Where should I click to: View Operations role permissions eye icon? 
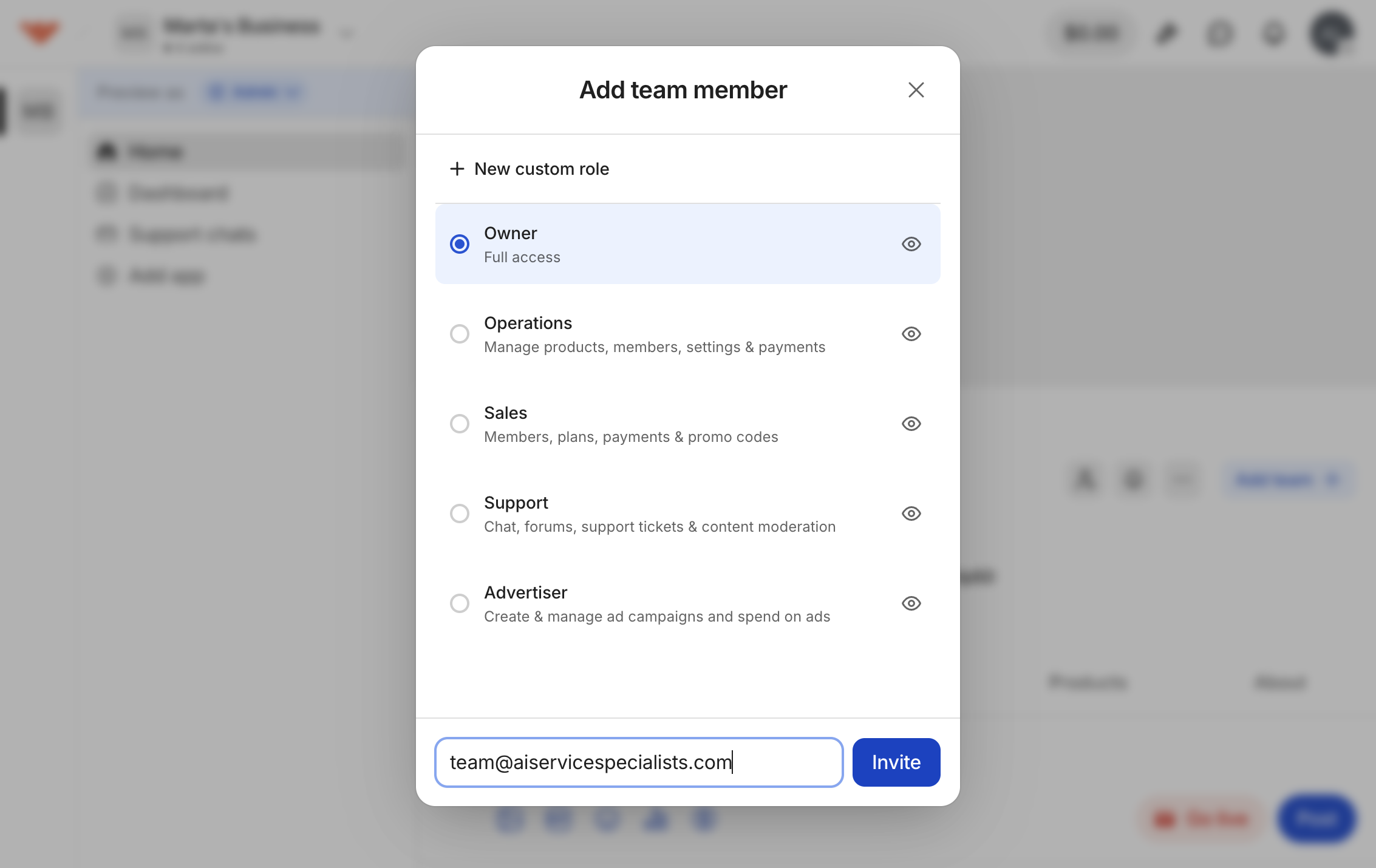click(x=911, y=334)
